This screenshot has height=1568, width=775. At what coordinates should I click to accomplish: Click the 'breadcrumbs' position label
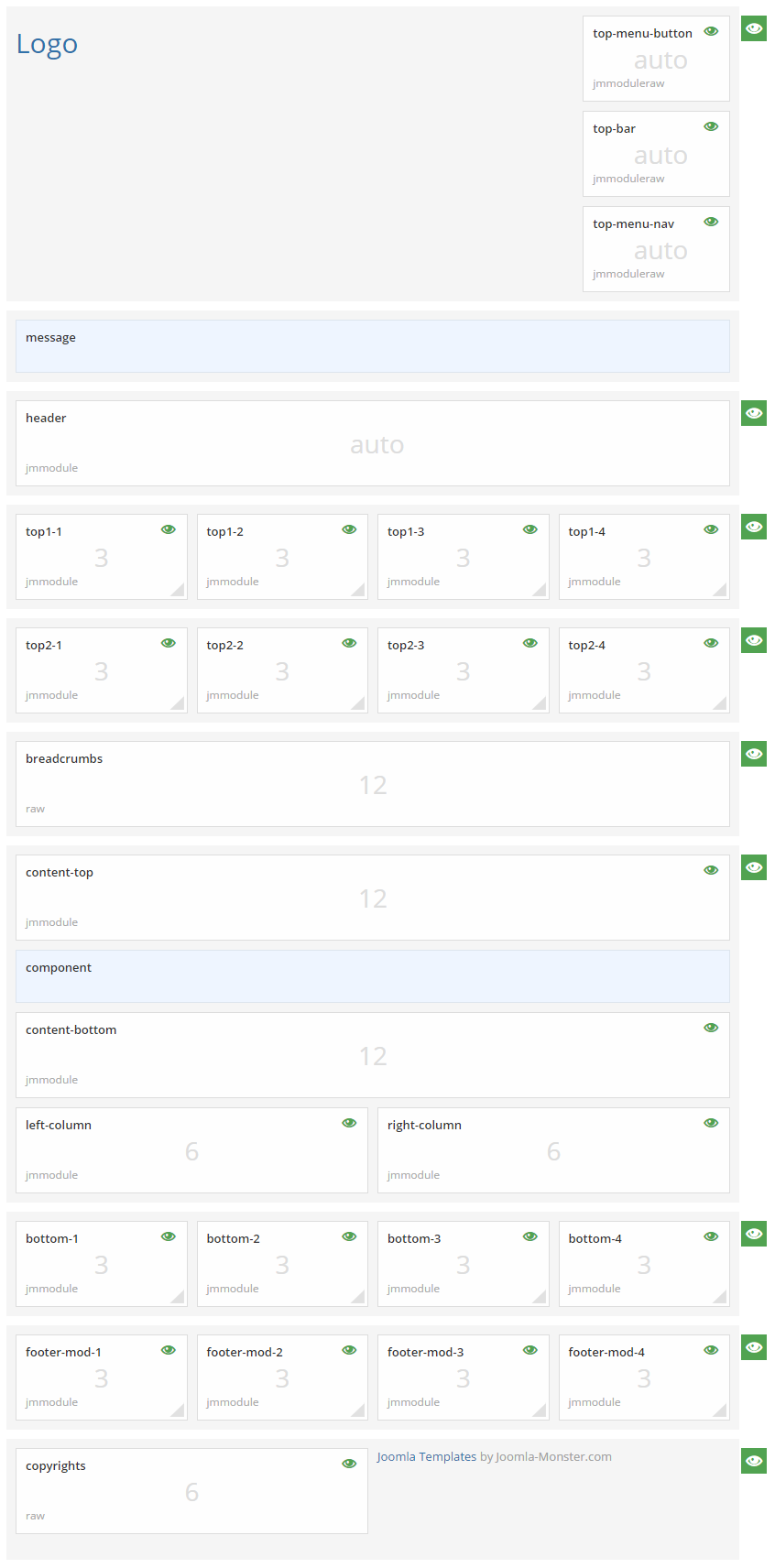click(64, 758)
